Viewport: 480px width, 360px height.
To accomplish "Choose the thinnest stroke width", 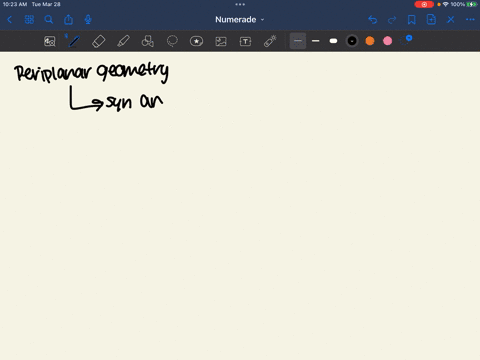I will click(x=298, y=41).
